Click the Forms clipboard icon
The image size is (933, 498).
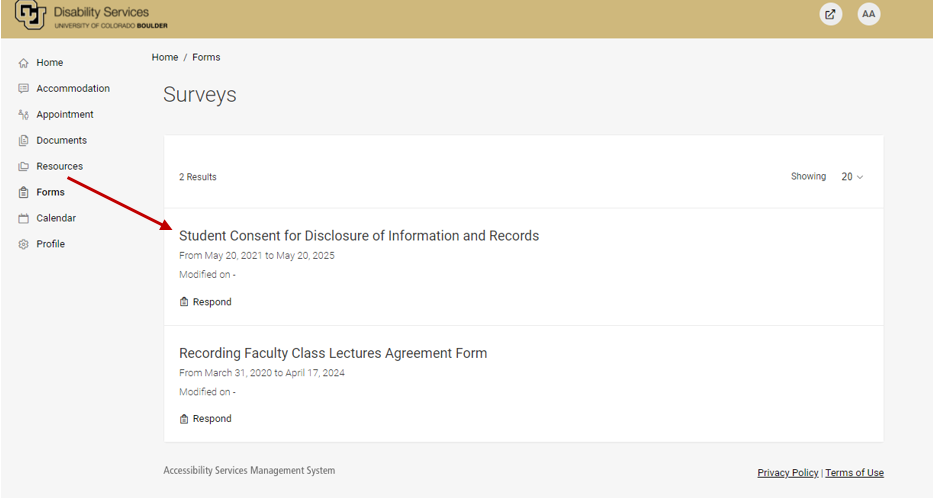coord(23,192)
